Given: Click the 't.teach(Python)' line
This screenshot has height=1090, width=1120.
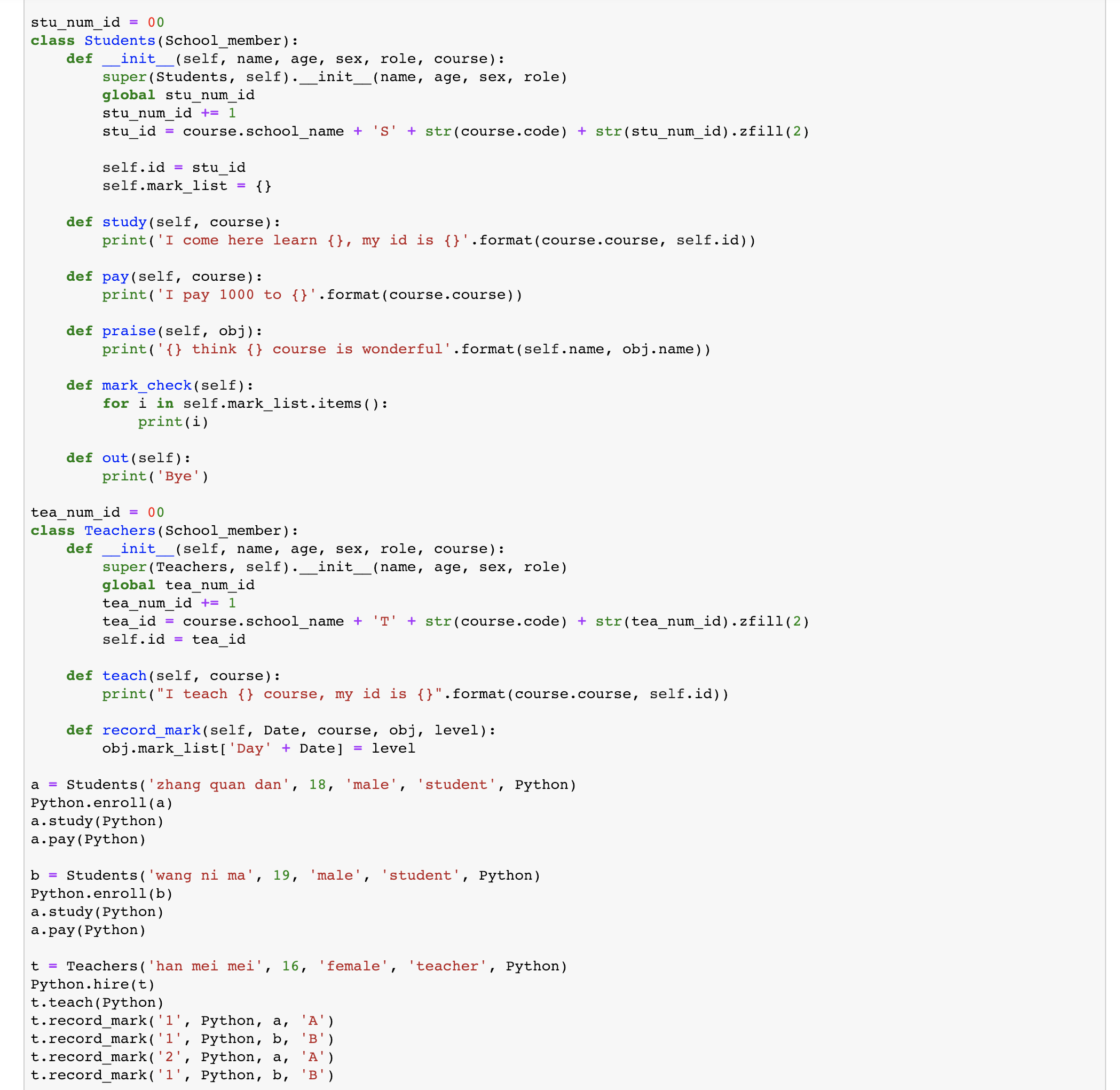Looking at the screenshot, I should click(97, 1002).
